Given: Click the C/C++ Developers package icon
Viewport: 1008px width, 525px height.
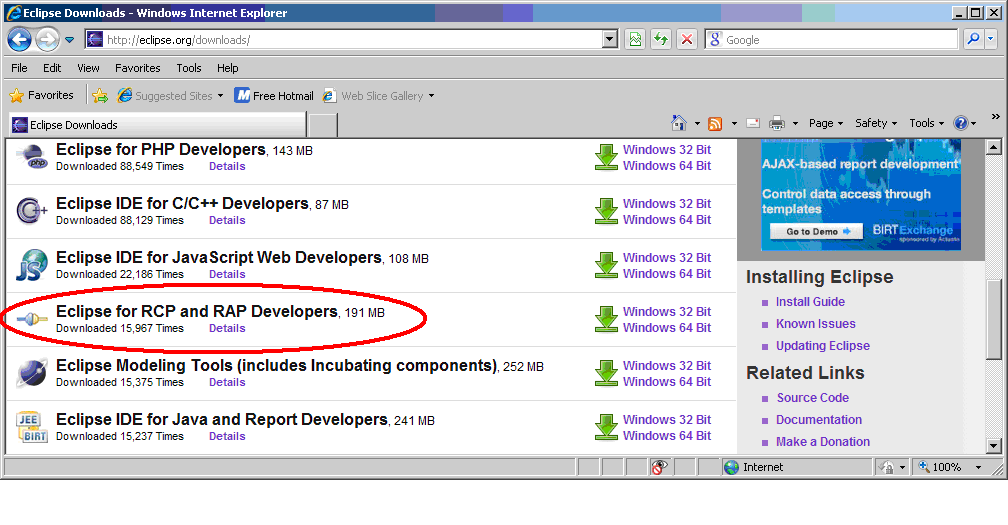Looking at the screenshot, I should (32, 211).
